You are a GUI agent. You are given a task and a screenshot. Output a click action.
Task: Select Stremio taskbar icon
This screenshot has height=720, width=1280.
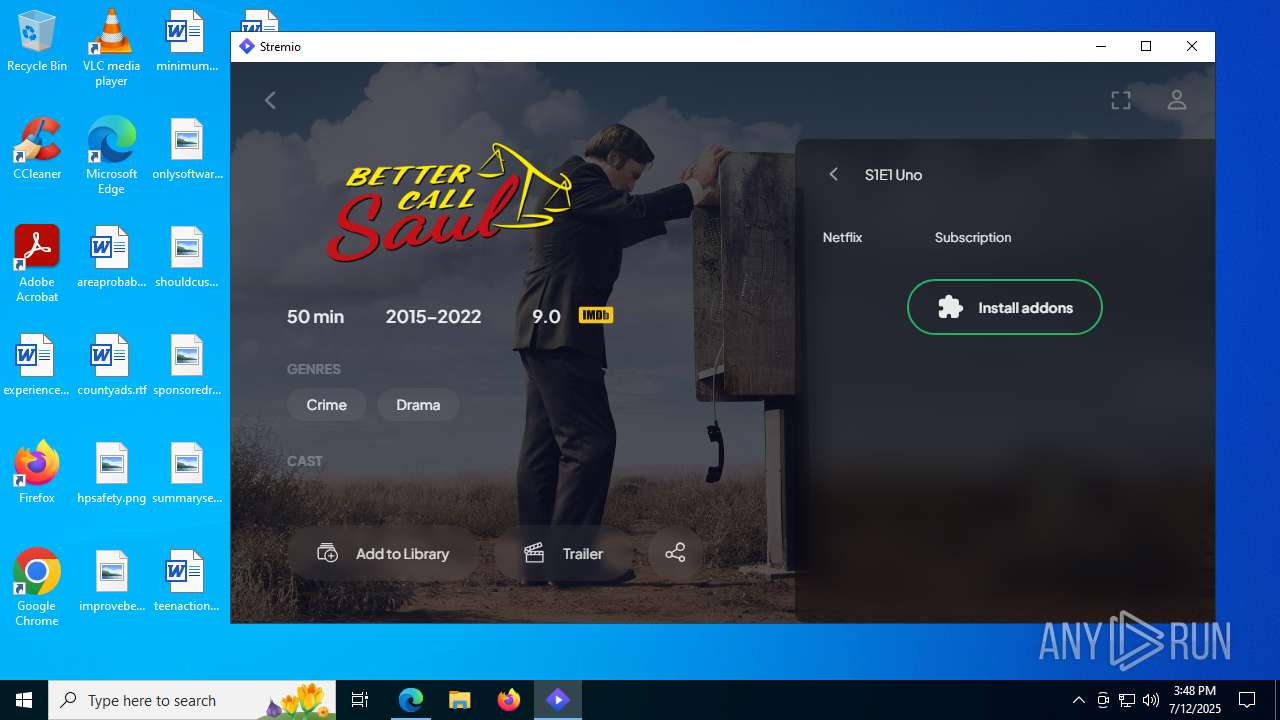[557, 700]
